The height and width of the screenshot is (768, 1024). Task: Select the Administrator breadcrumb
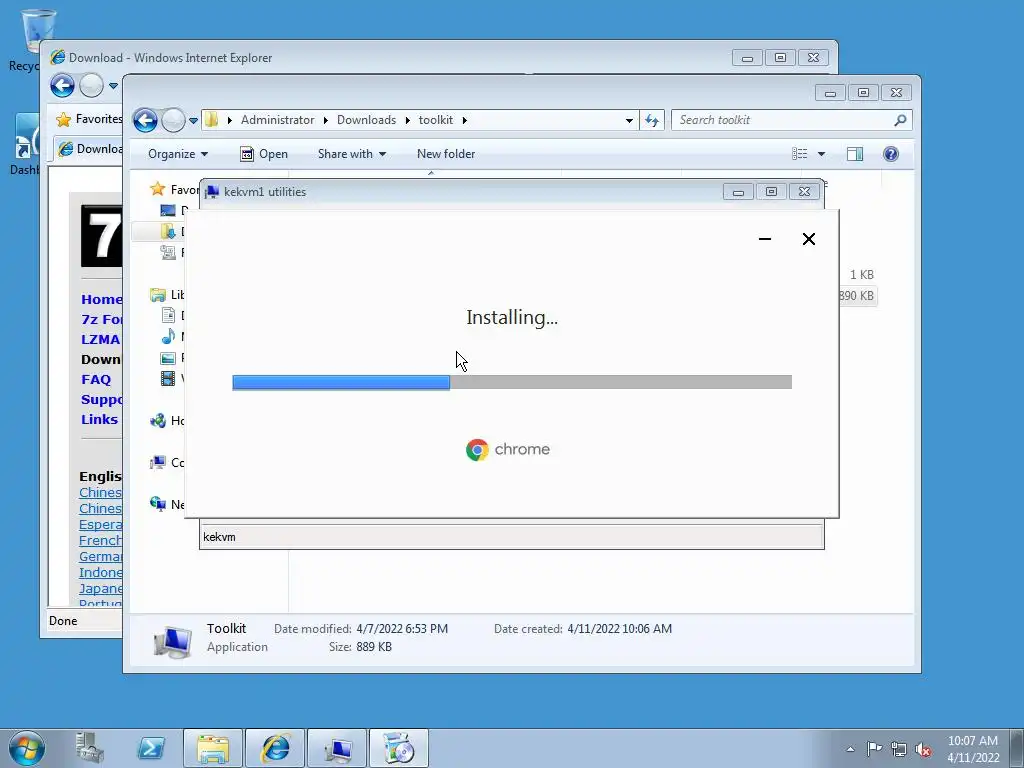pos(277,120)
